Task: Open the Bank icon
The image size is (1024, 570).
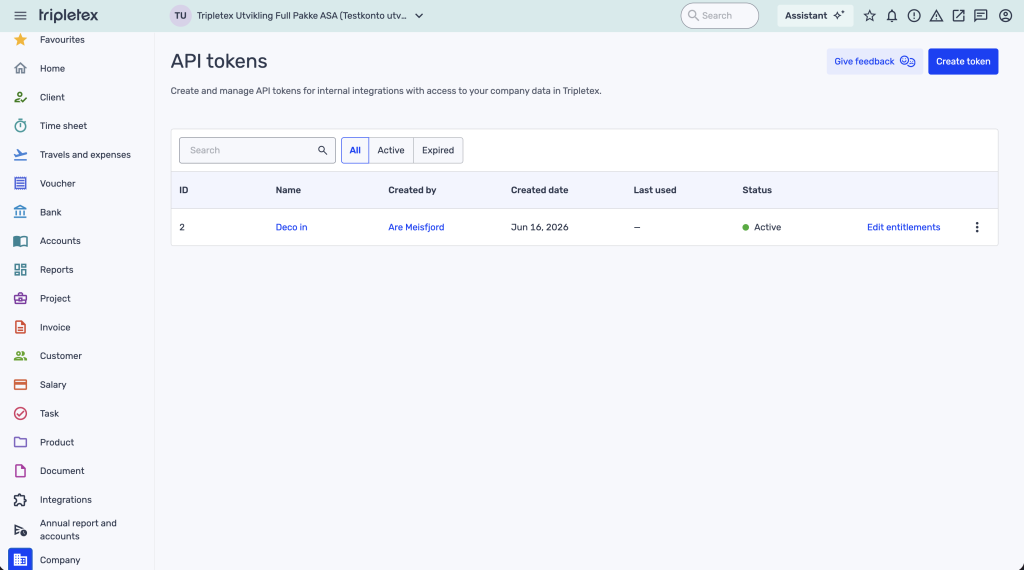Action: point(20,212)
